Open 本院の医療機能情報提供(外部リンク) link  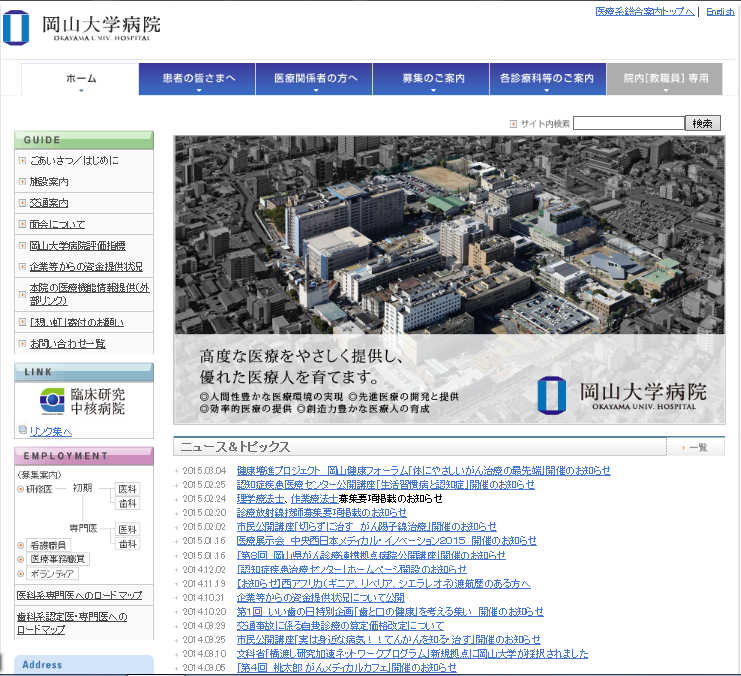(x=90, y=294)
